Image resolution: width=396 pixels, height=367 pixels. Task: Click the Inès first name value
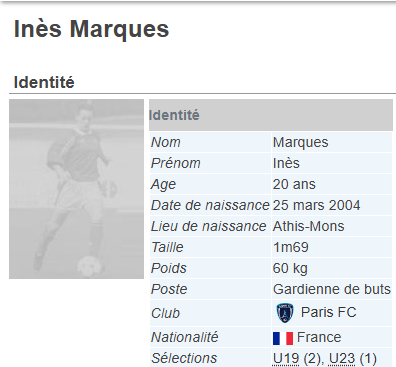(x=286, y=163)
